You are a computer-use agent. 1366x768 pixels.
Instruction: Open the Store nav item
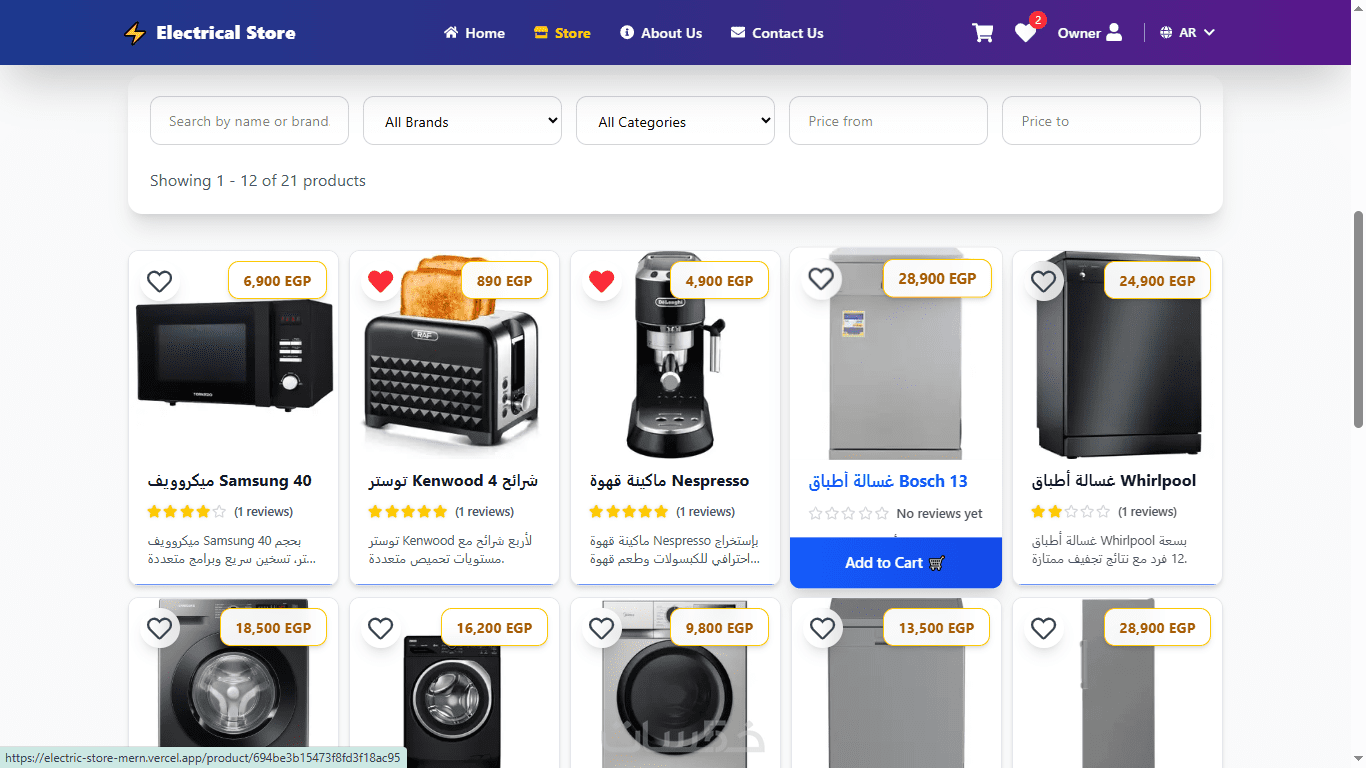[x=562, y=33]
